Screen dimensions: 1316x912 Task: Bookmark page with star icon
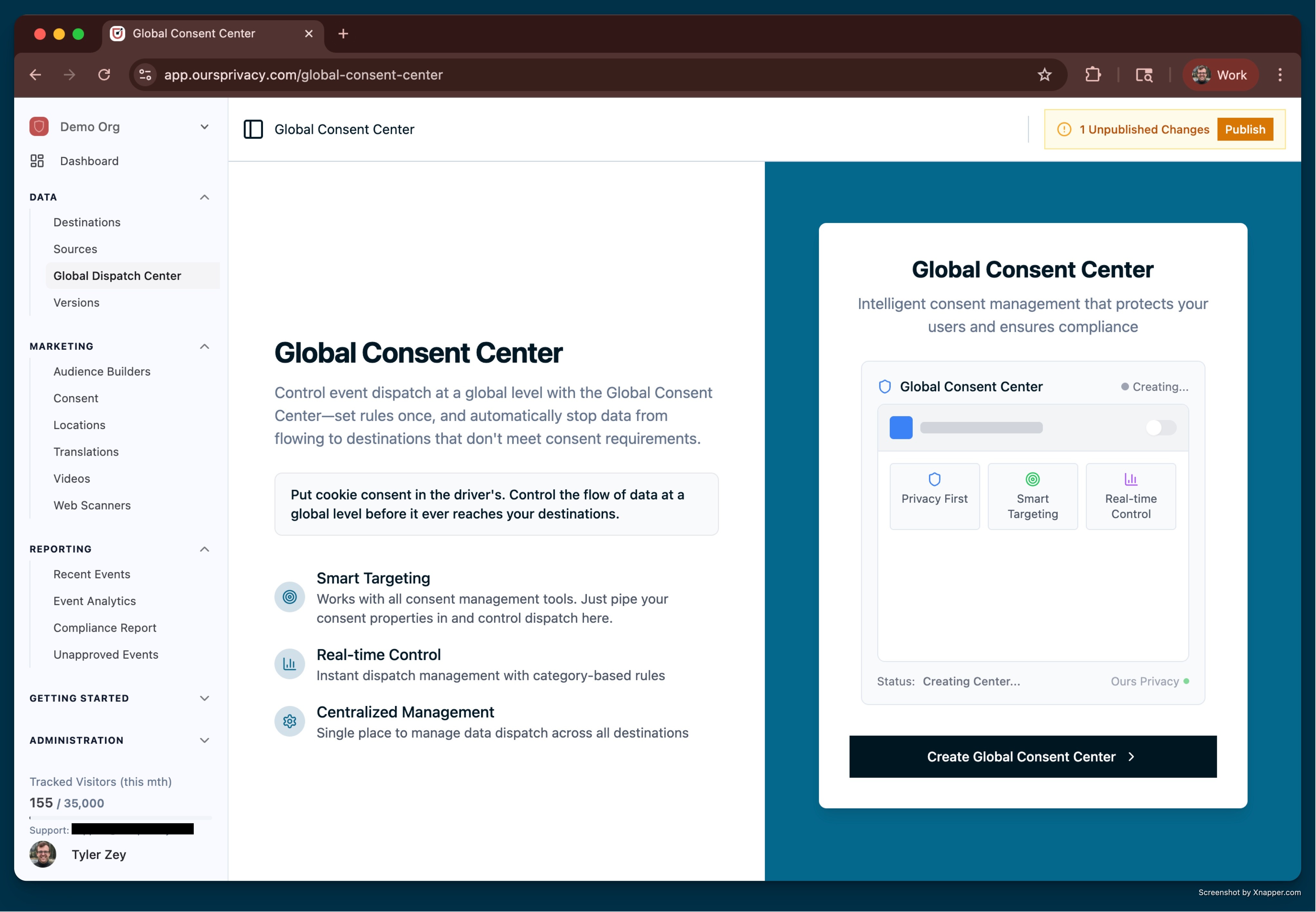click(1044, 75)
